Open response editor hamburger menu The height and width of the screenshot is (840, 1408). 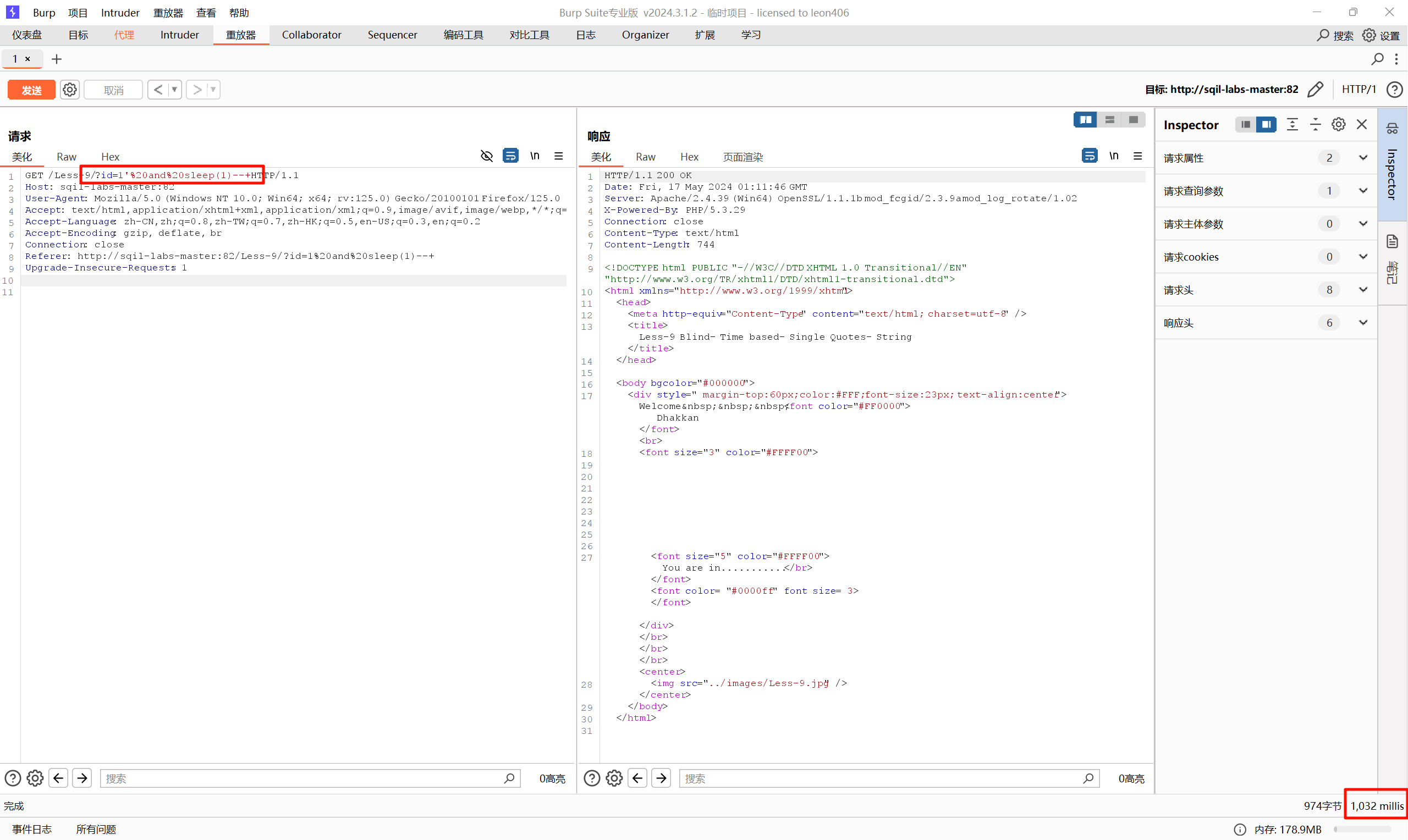tap(1137, 156)
